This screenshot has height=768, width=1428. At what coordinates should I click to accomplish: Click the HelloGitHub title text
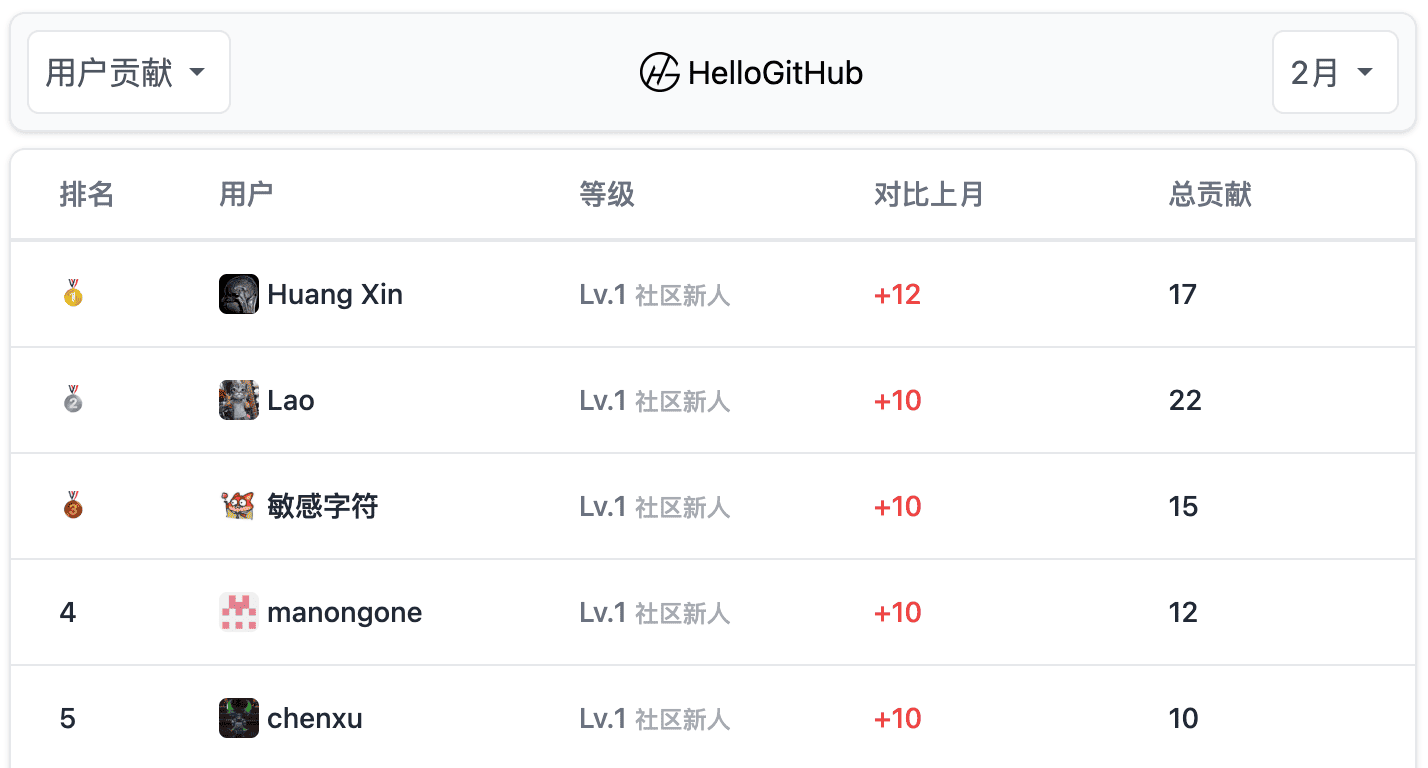[x=775, y=73]
